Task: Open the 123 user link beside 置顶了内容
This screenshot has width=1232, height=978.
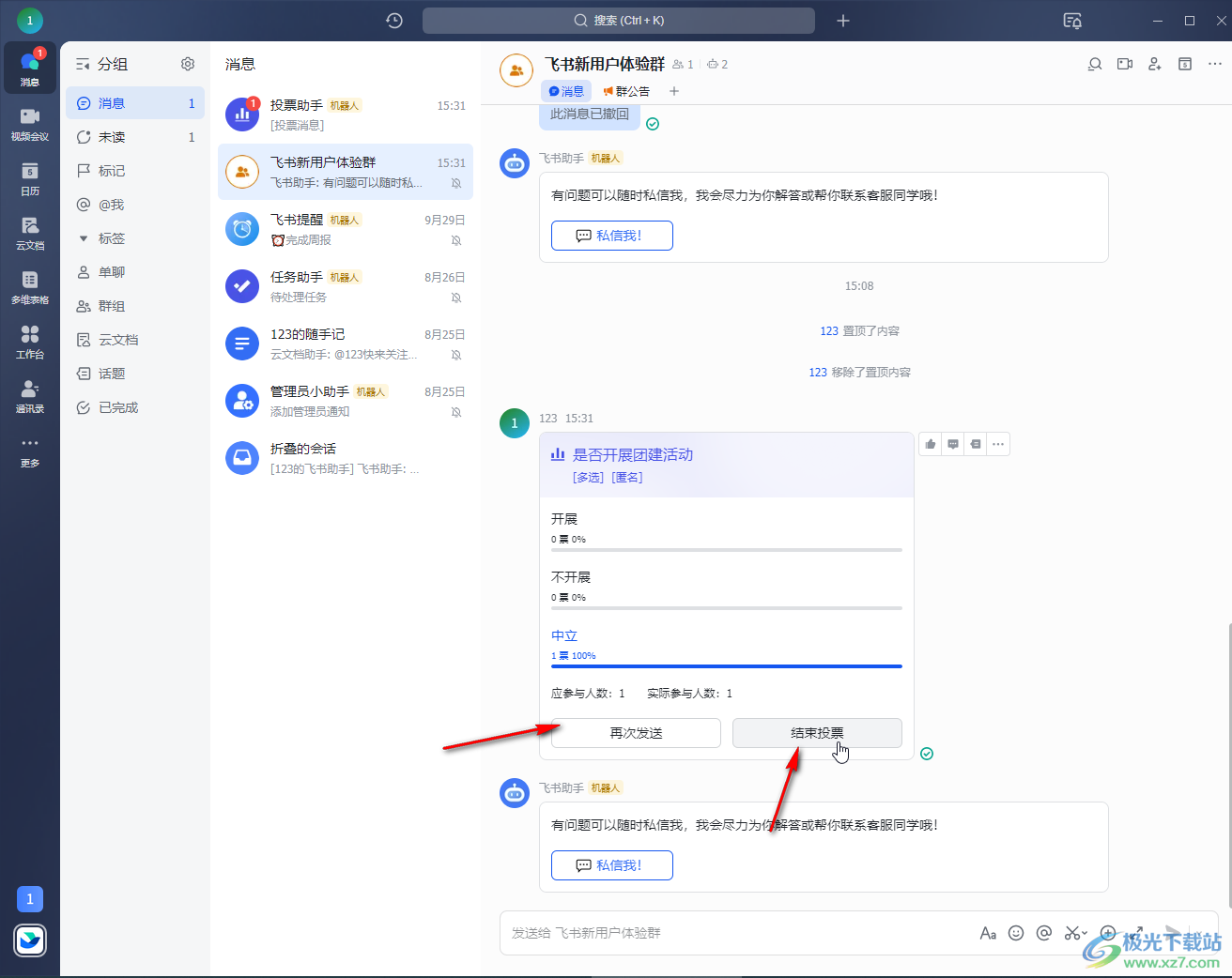Action: [829, 331]
